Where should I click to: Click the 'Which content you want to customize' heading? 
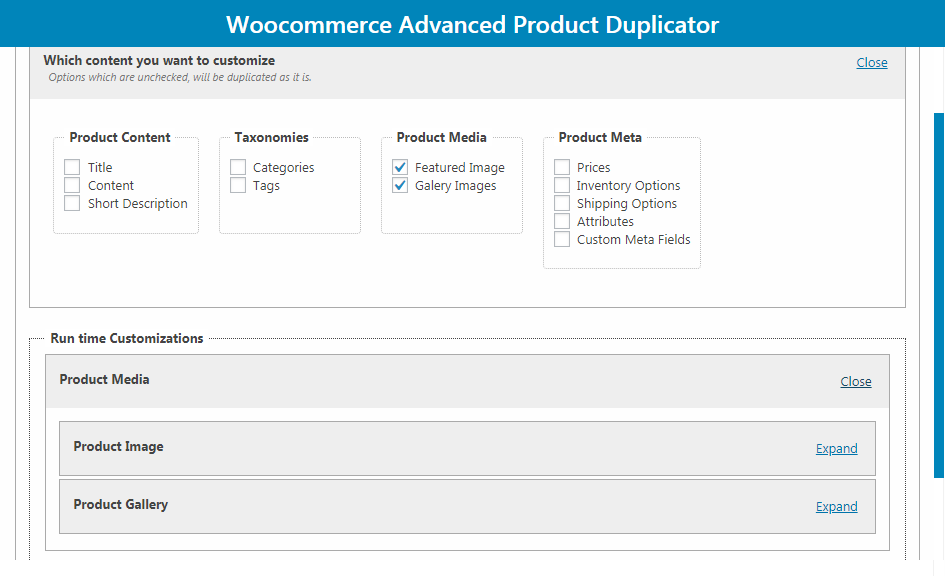click(x=159, y=60)
